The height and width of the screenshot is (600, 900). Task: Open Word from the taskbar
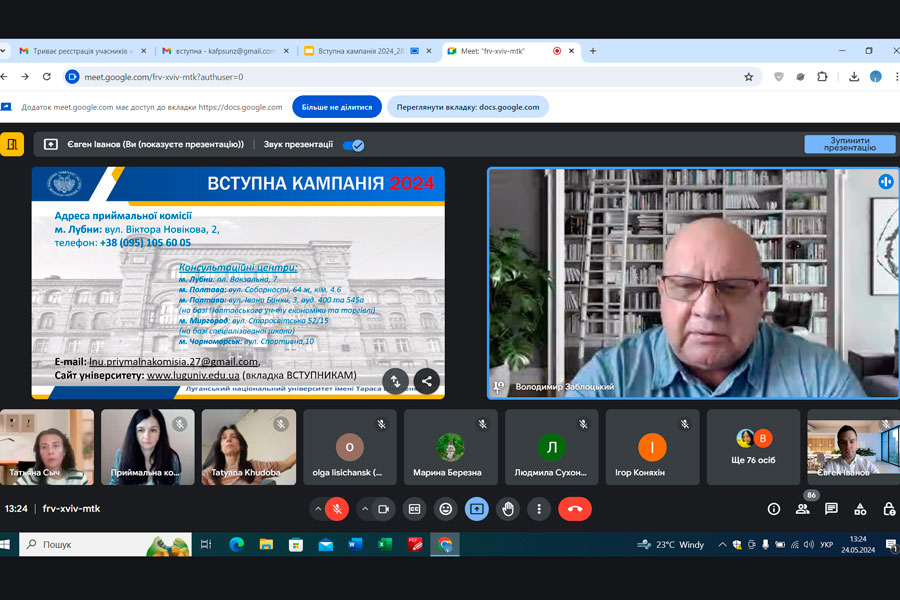click(355, 544)
